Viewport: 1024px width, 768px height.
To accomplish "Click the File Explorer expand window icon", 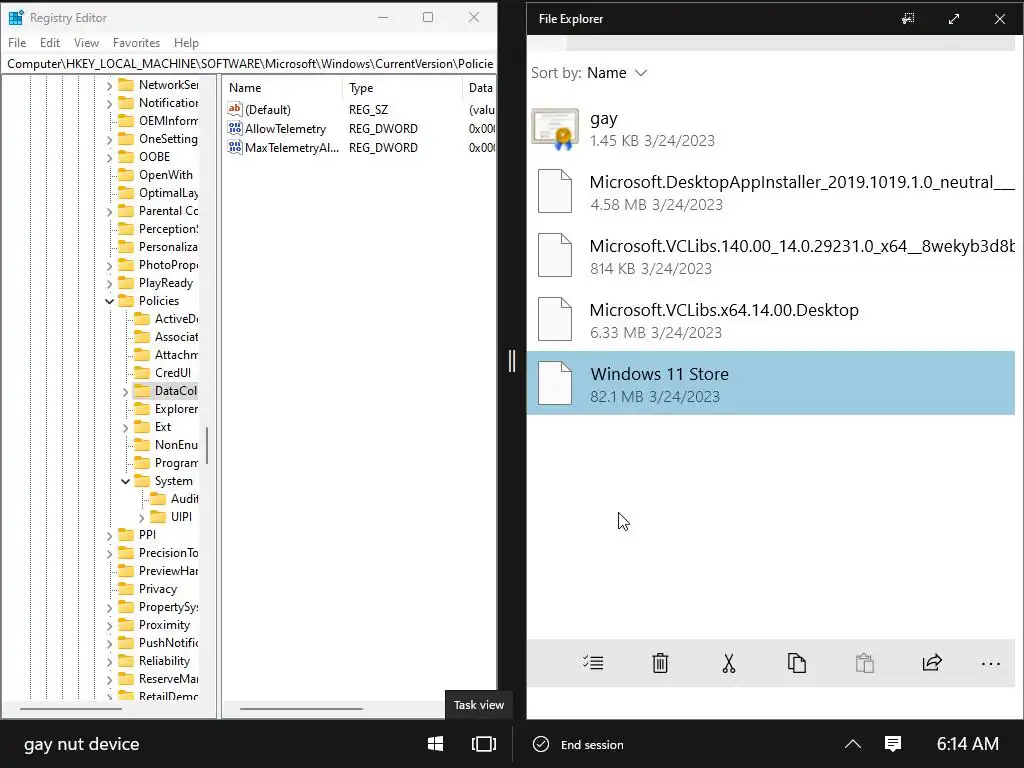I will click(953, 19).
